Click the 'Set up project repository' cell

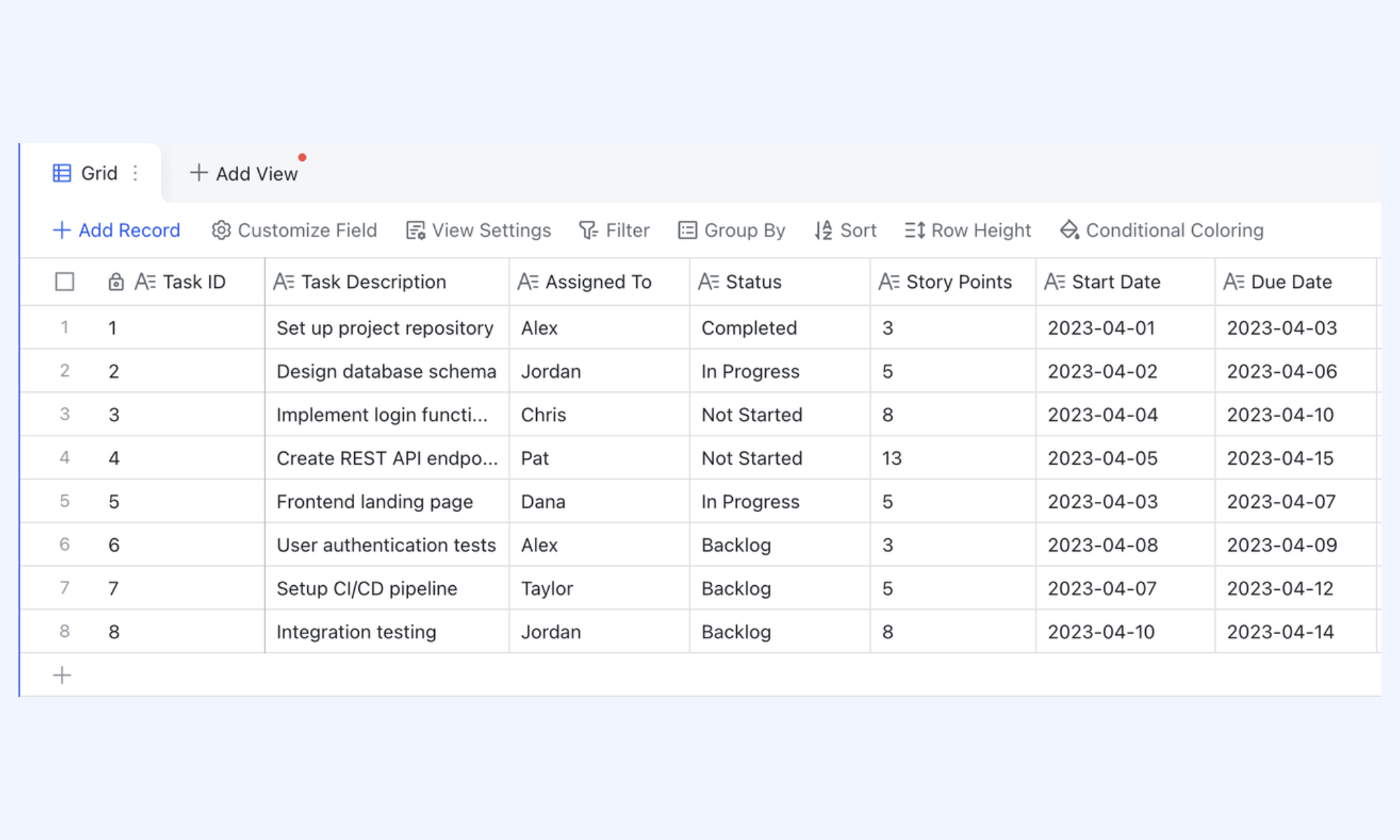click(387, 328)
